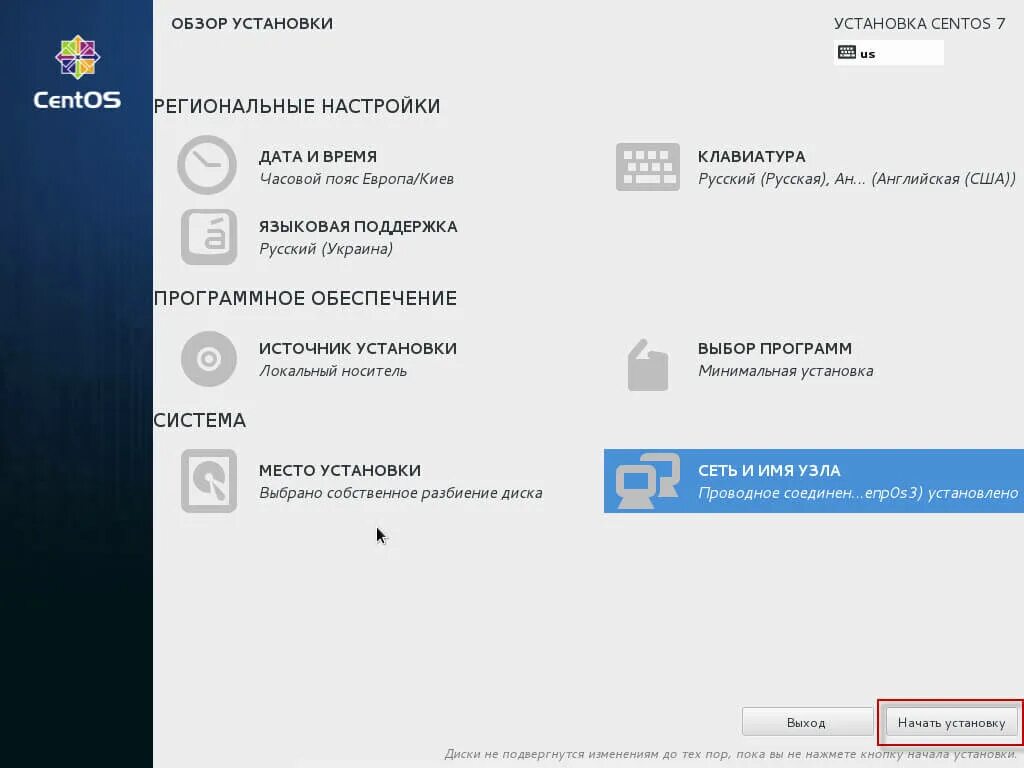The height and width of the screenshot is (768, 1024).
Task: Click the СИСТЕМА section heading
Action: [200, 421]
